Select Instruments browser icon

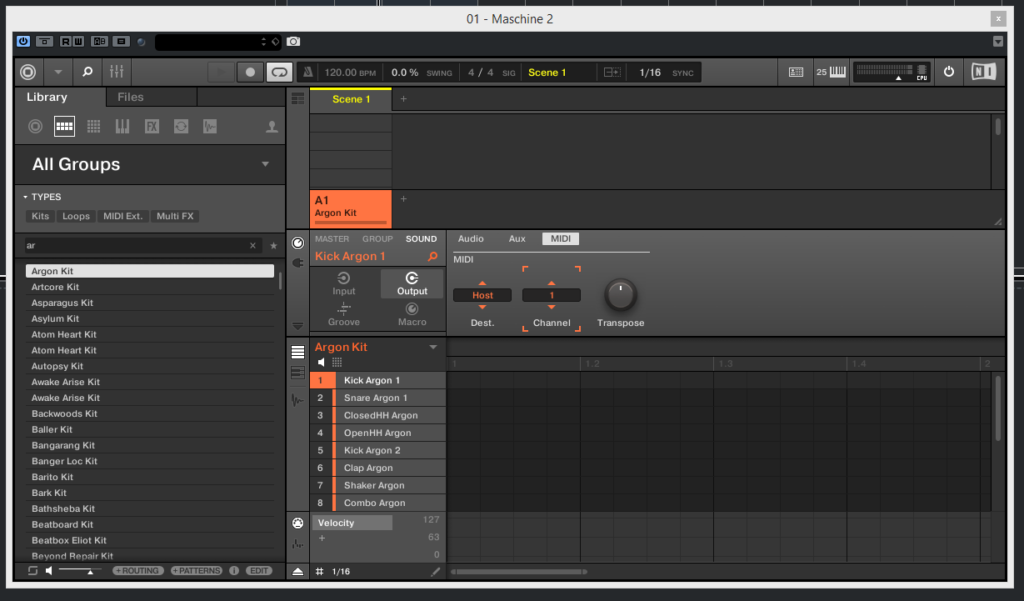click(x=122, y=127)
